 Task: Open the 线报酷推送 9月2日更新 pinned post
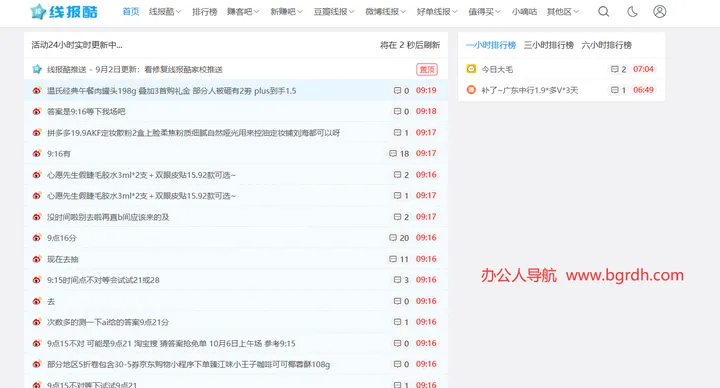(x=135, y=70)
